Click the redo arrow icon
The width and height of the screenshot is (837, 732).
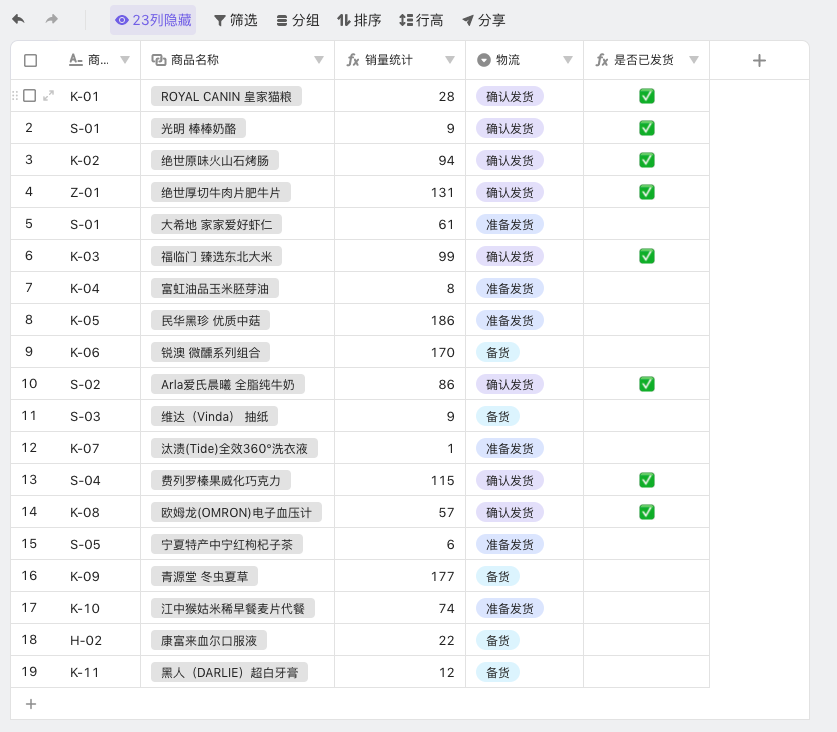[x=52, y=20]
